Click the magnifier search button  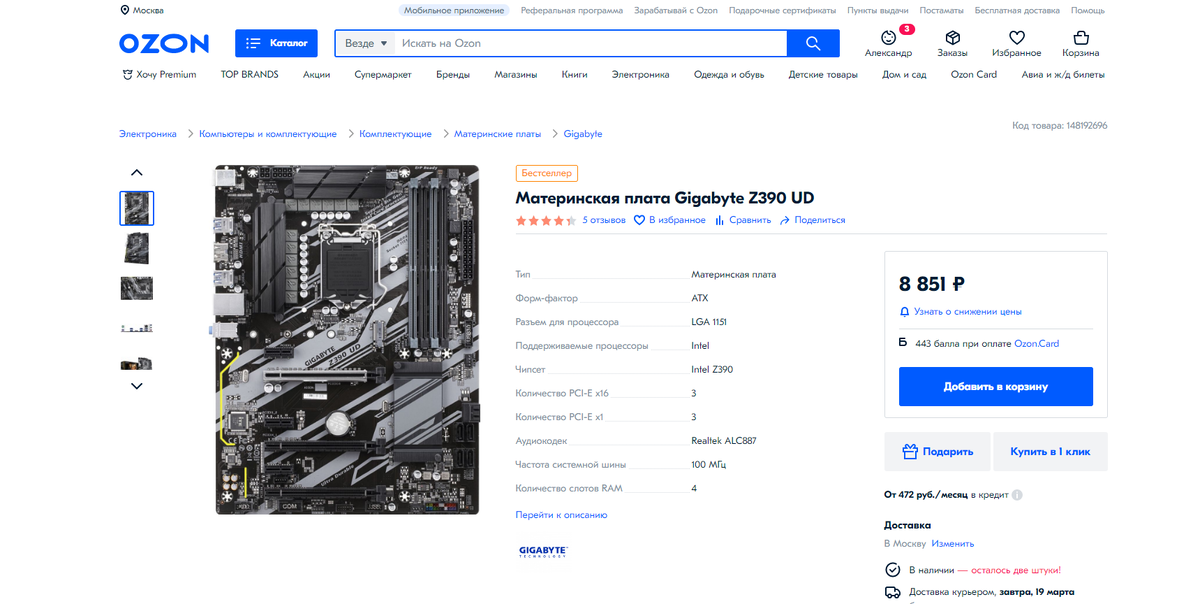[x=813, y=43]
